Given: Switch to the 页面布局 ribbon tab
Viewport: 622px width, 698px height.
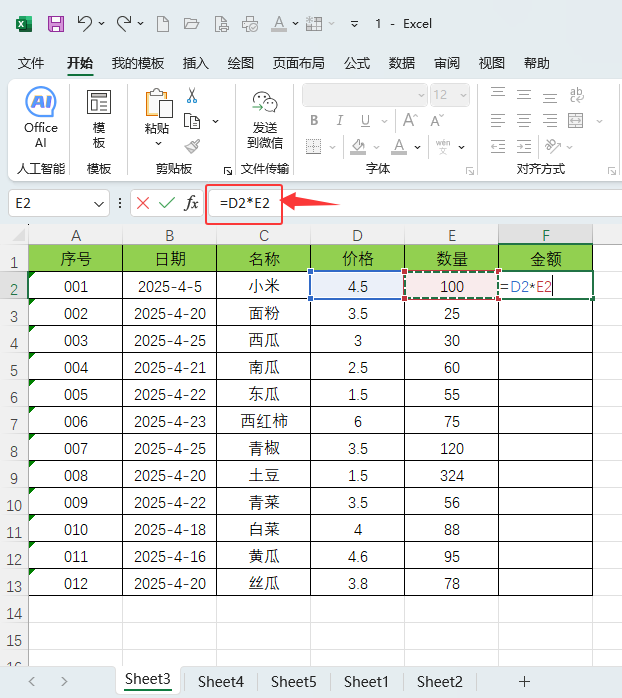Looking at the screenshot, I should point(298,63).
